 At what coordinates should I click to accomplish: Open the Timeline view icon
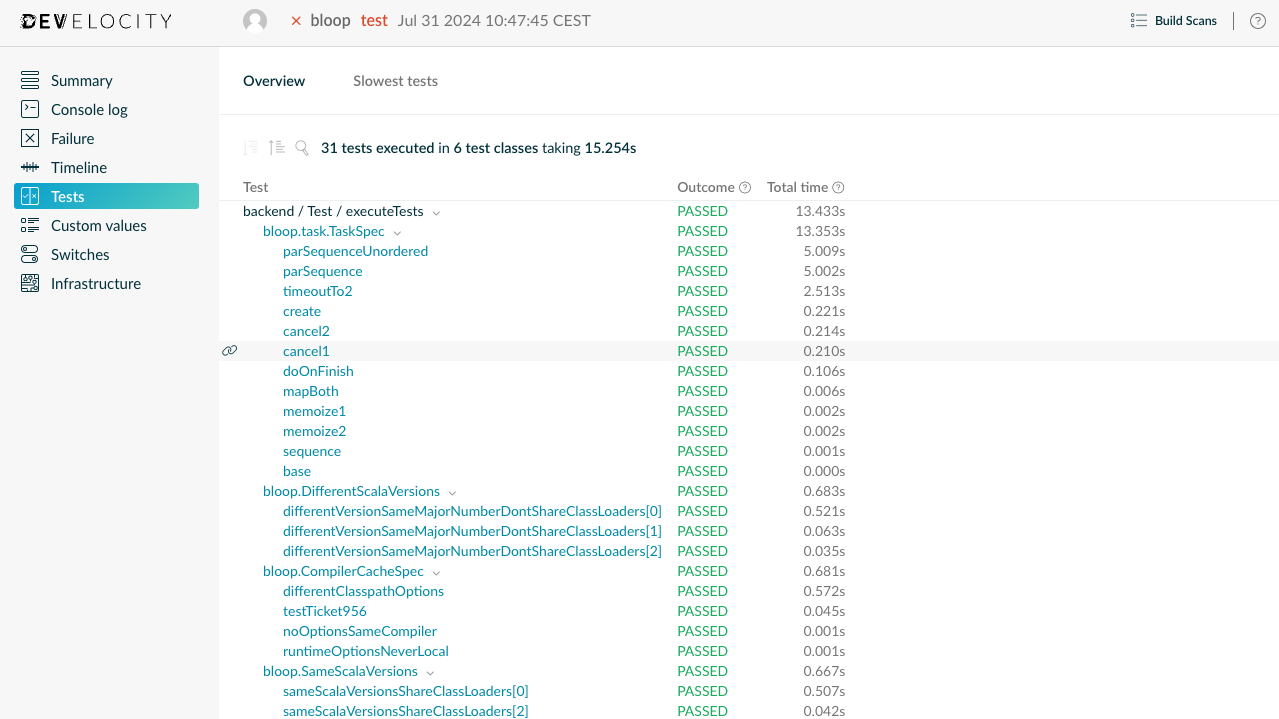click(x=29, y=167)
